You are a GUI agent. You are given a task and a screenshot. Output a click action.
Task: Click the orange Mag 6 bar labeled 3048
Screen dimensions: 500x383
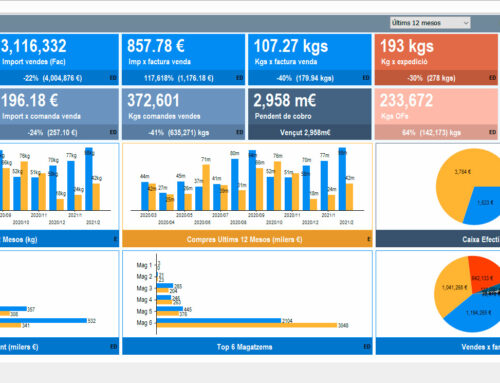tap(247, 325)
